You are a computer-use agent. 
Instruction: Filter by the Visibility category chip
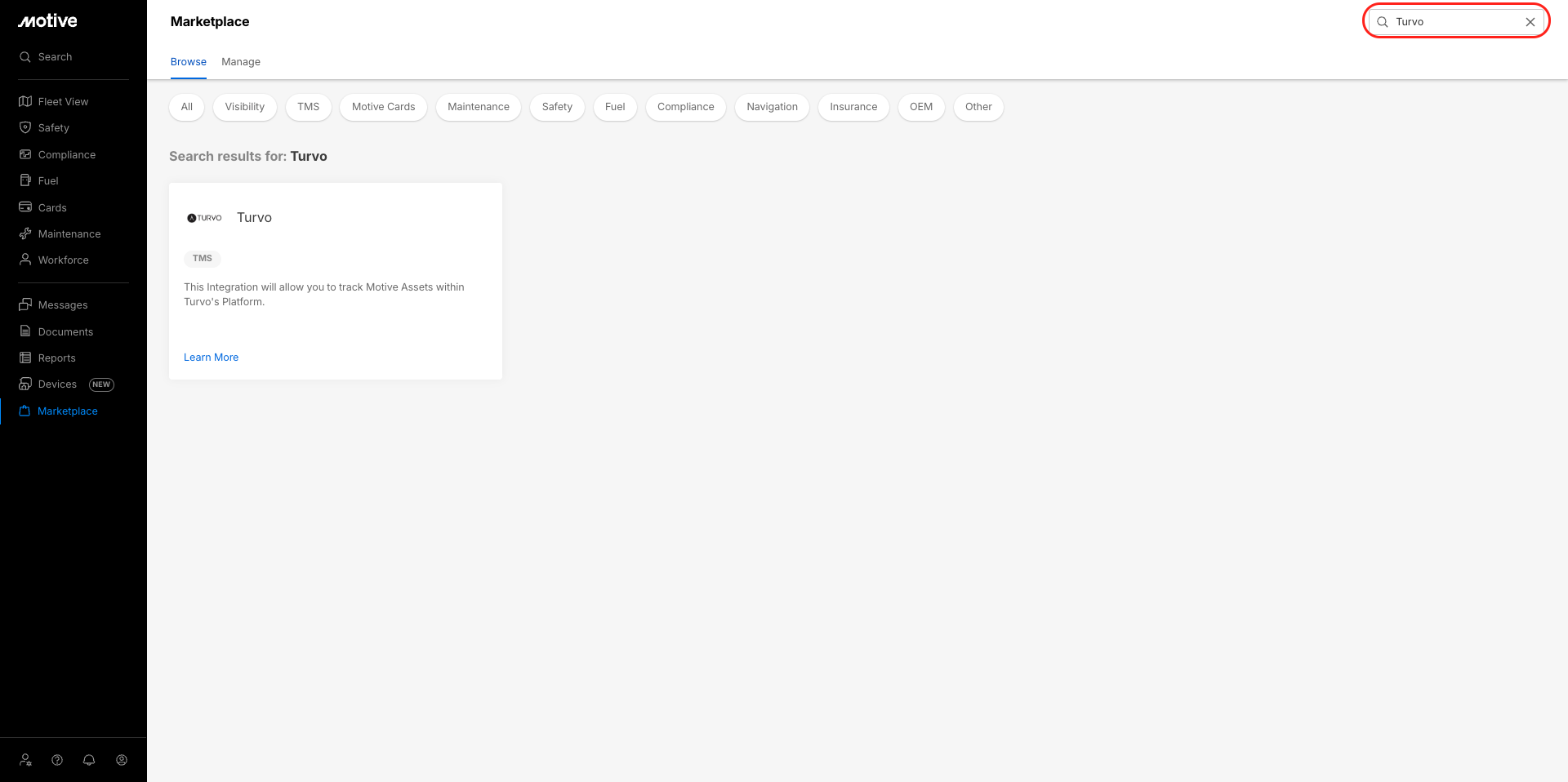click(245, 107)
